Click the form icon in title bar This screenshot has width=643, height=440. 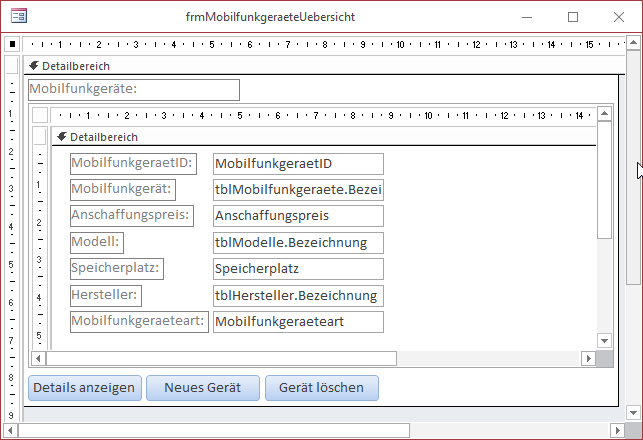[19, 16]
